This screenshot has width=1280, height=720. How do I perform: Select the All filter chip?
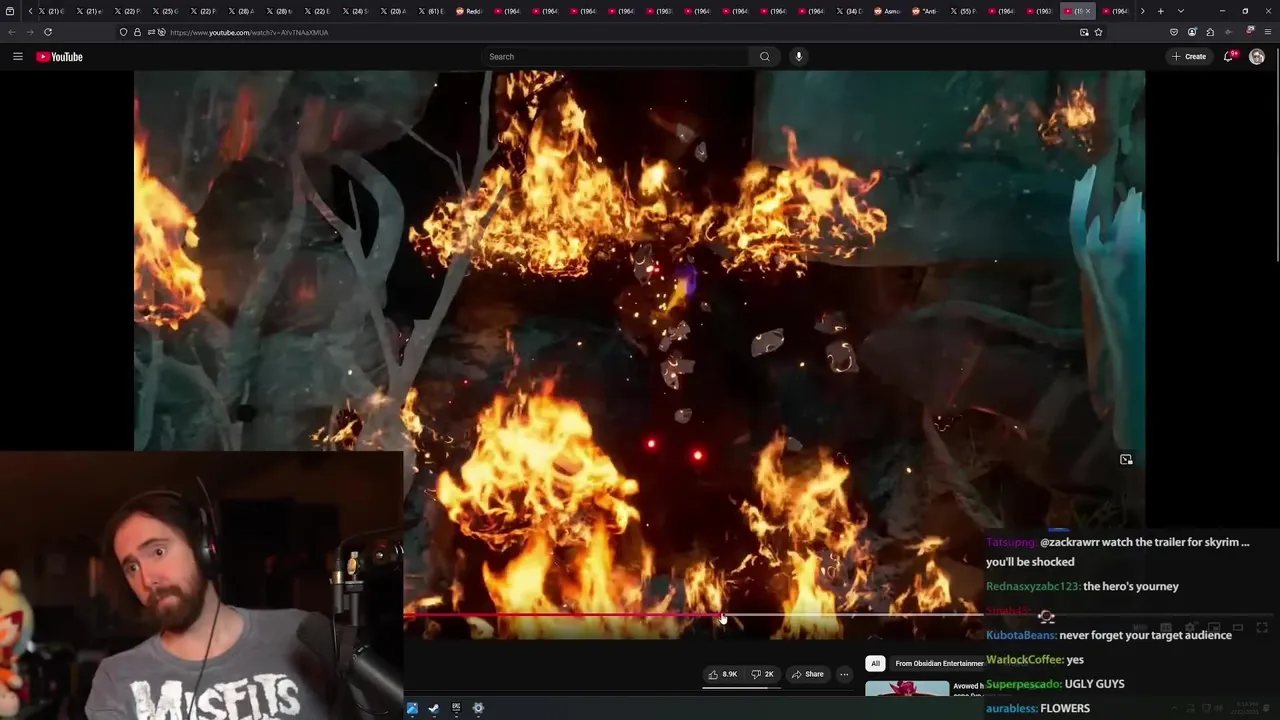pos(875,663)
